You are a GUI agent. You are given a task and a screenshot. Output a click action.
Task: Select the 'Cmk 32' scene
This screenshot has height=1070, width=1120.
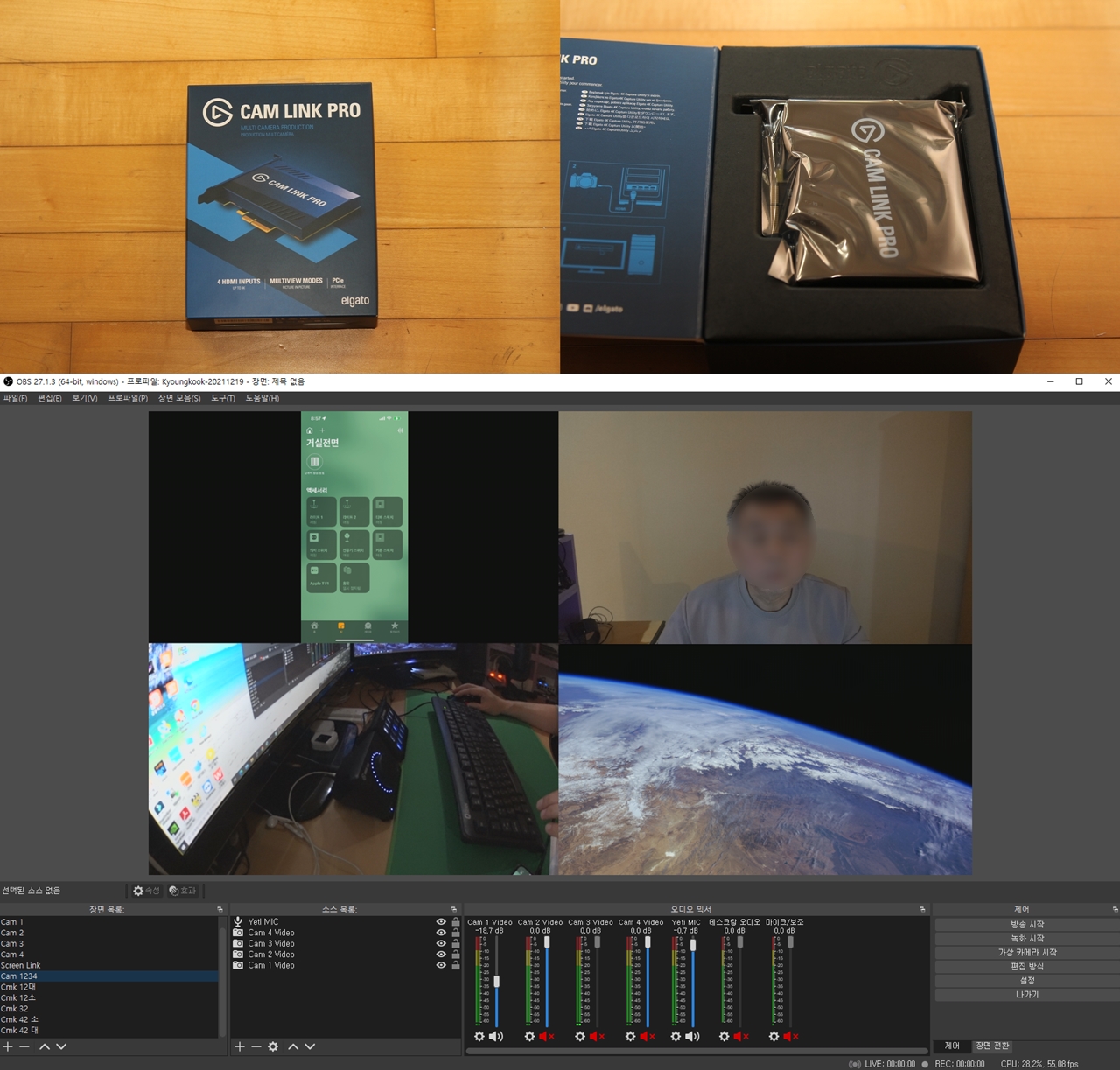[108, 1009]
